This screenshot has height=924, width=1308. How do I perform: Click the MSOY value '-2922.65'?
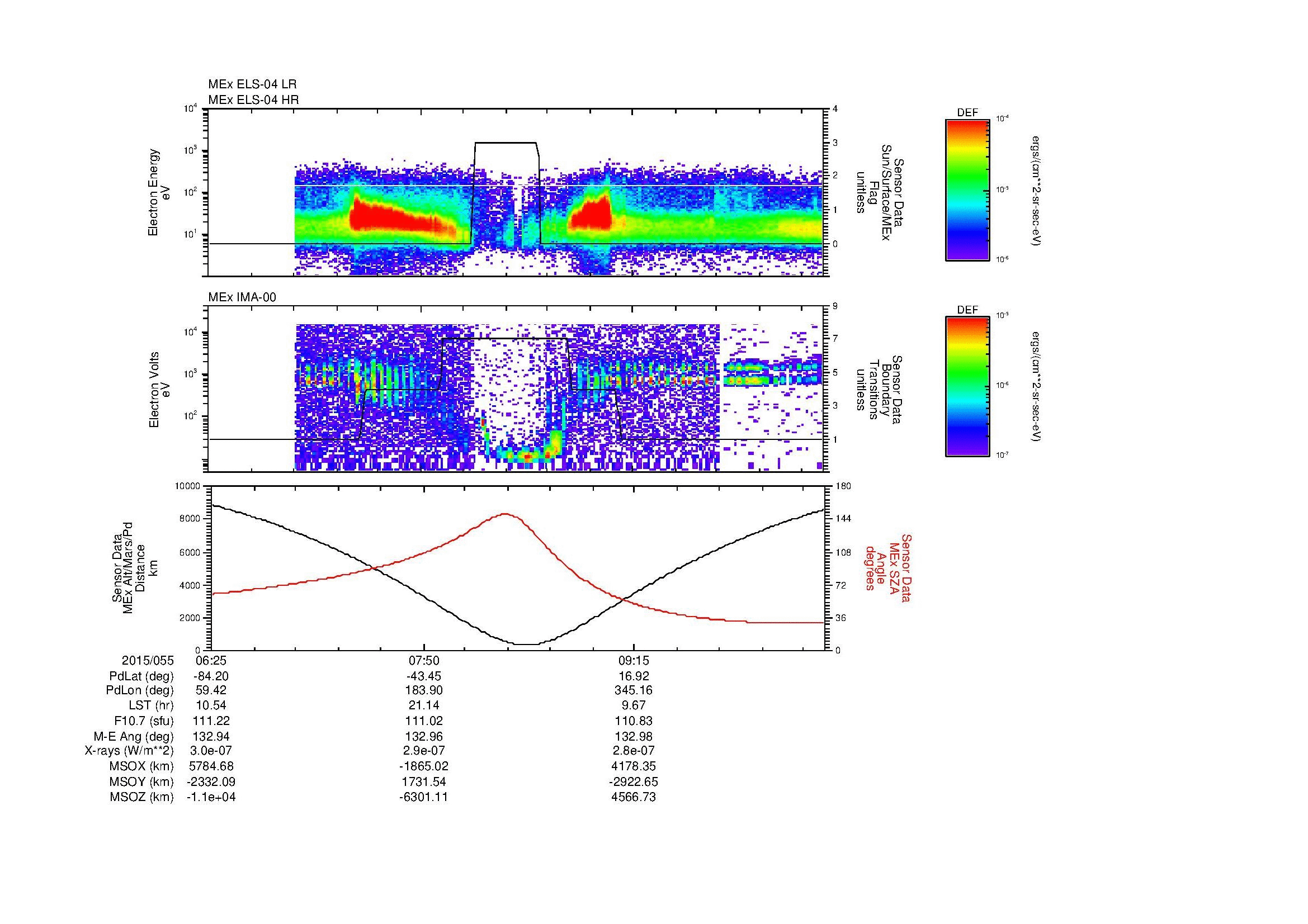pos(634,781)
